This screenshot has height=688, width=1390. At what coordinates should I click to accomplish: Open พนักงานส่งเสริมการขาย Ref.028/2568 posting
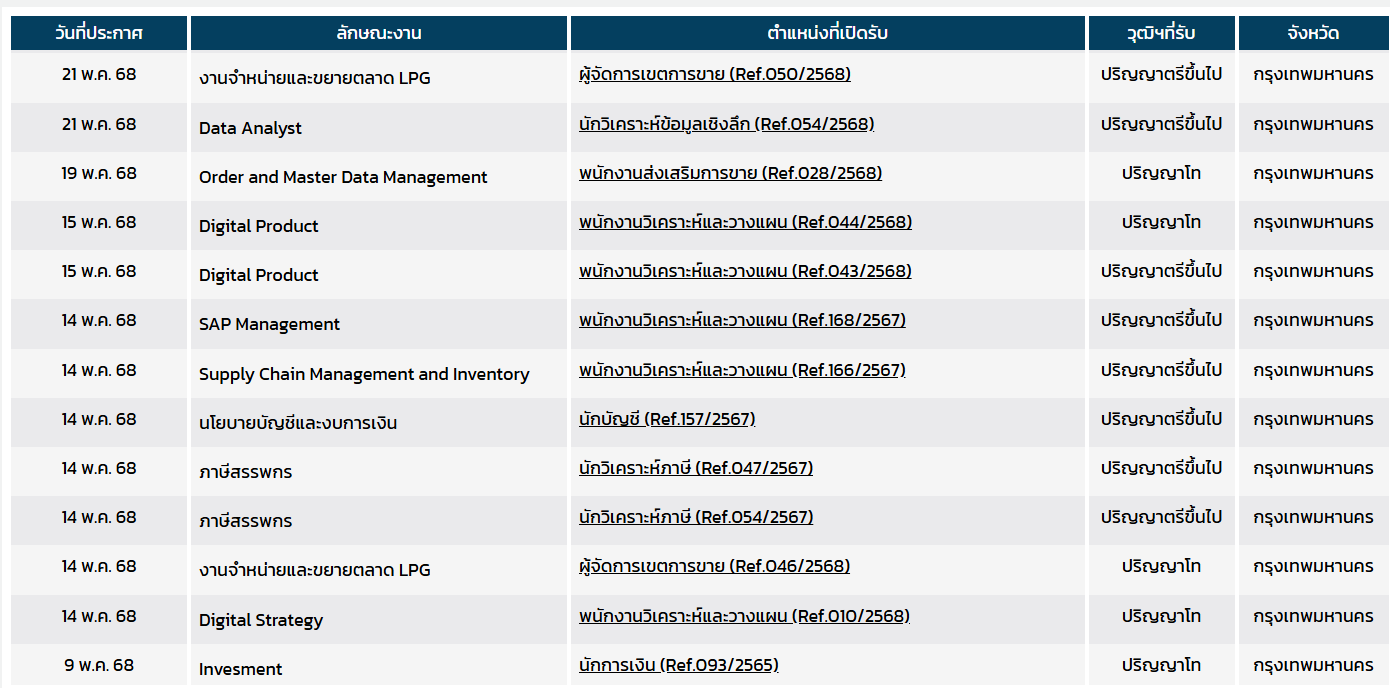coord(730,173)
